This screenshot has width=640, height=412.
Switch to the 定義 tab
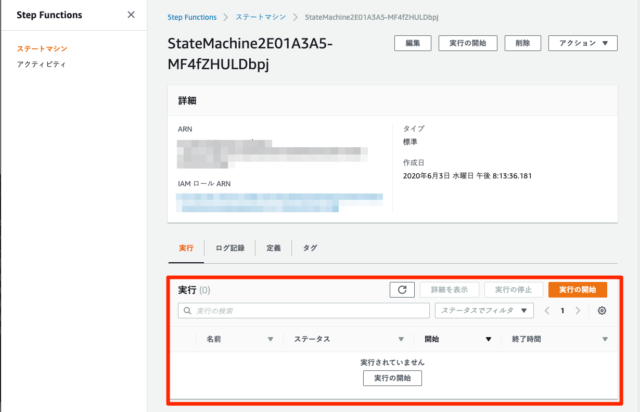(x=273, y=248)
